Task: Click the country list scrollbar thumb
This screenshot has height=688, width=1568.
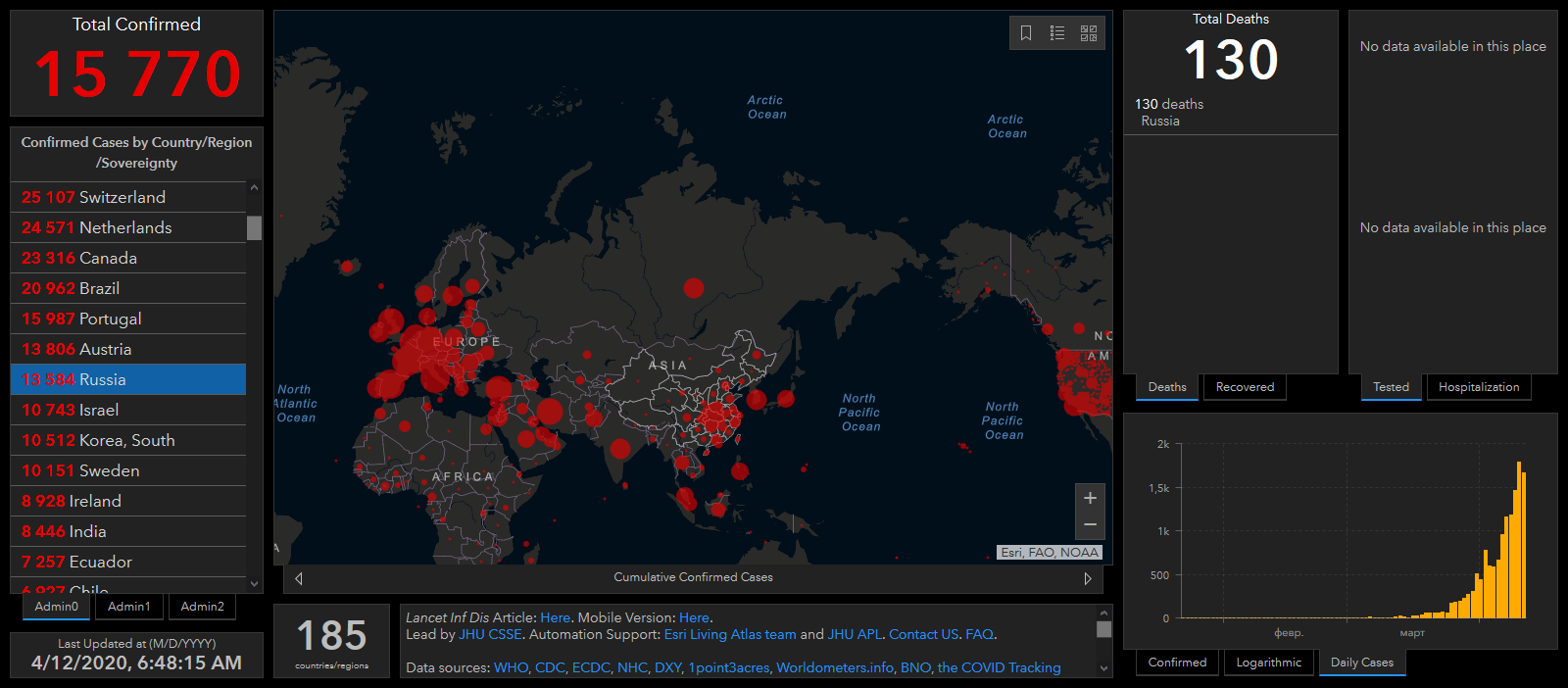Action: pos(255,227)
